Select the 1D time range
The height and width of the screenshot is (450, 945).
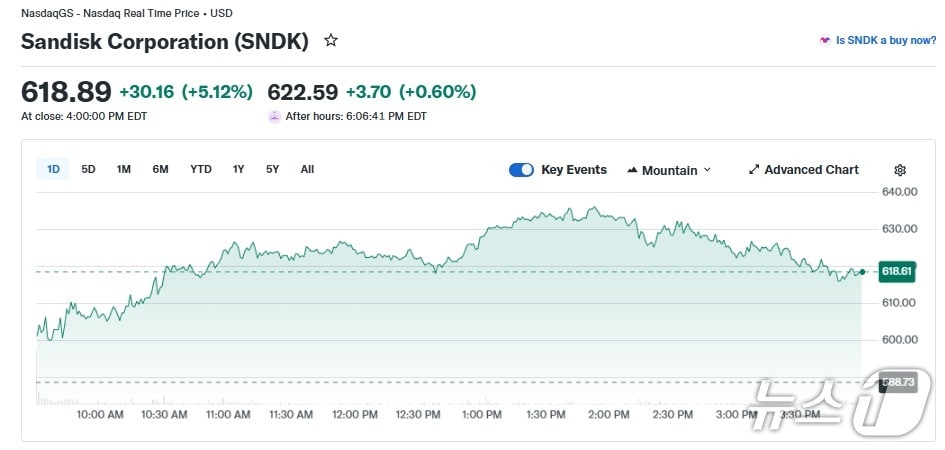(54, 169)
